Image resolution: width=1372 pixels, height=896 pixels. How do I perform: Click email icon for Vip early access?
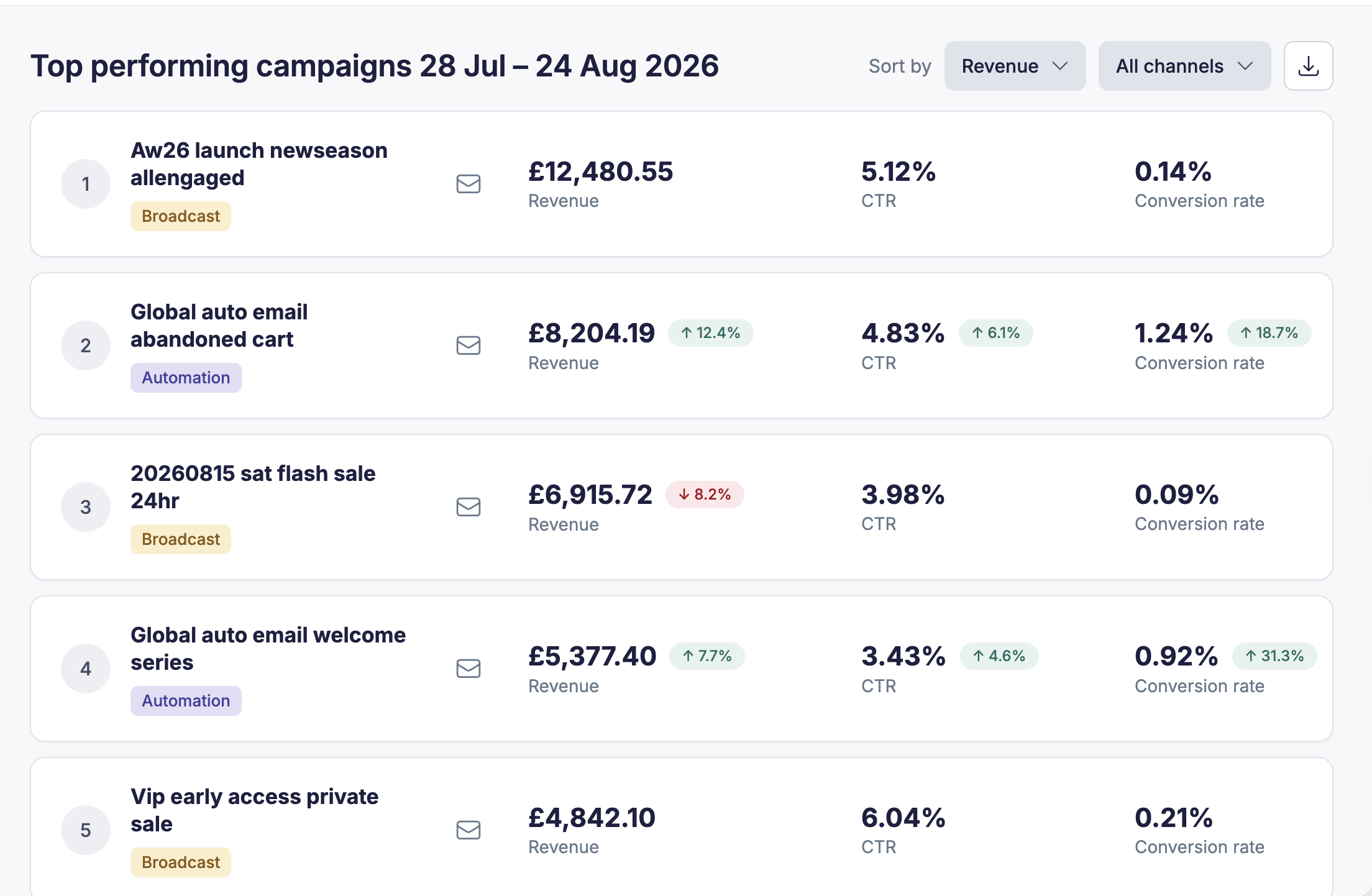click(x=469, y=830)
